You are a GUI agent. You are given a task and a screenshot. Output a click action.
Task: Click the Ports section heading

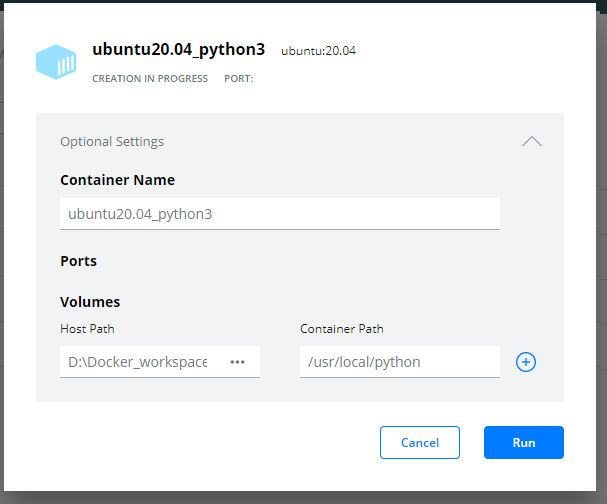(x=78, y=261)
